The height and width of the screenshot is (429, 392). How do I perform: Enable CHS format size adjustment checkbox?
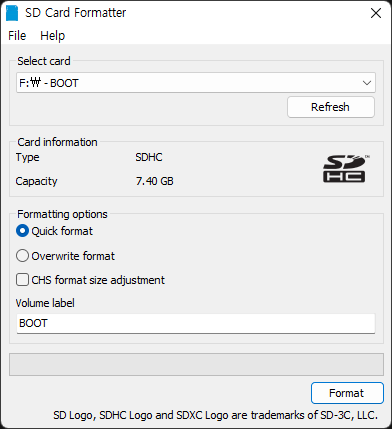[x=22, y=280]
